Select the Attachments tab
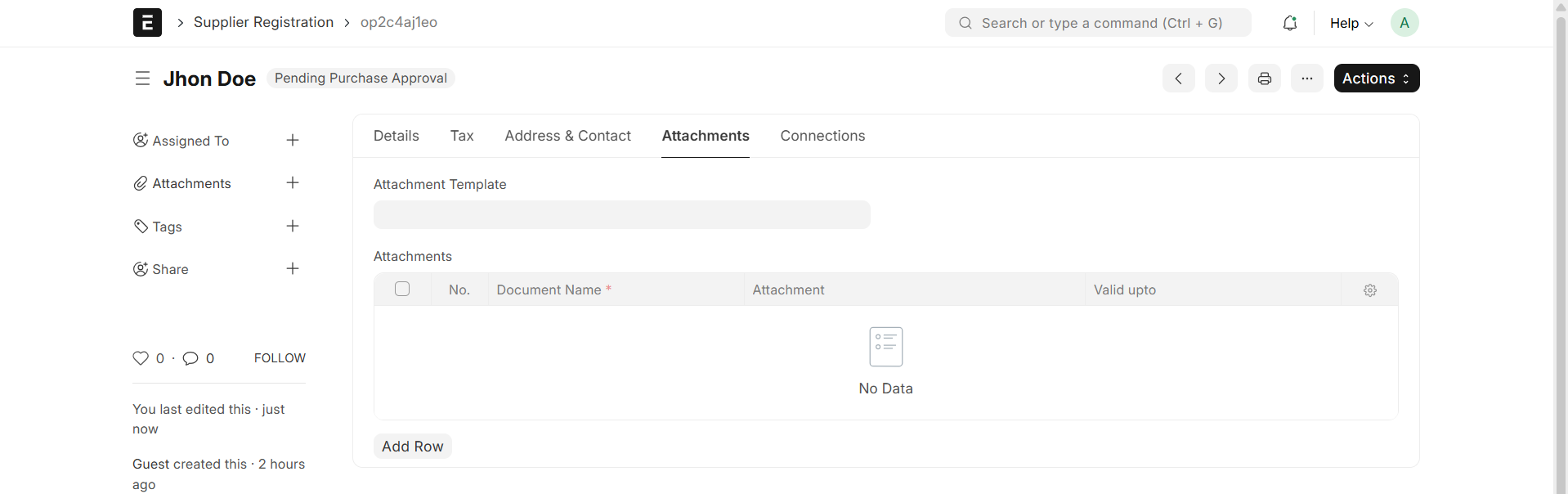Viewport: 1568px width, 494px height. pyautogui.click(x=706, y=136)
